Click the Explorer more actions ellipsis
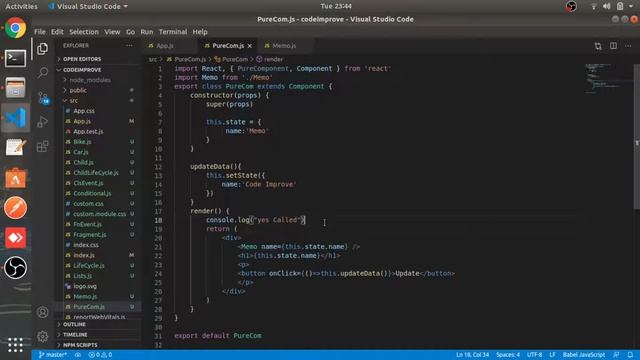 tap(129, 46)
